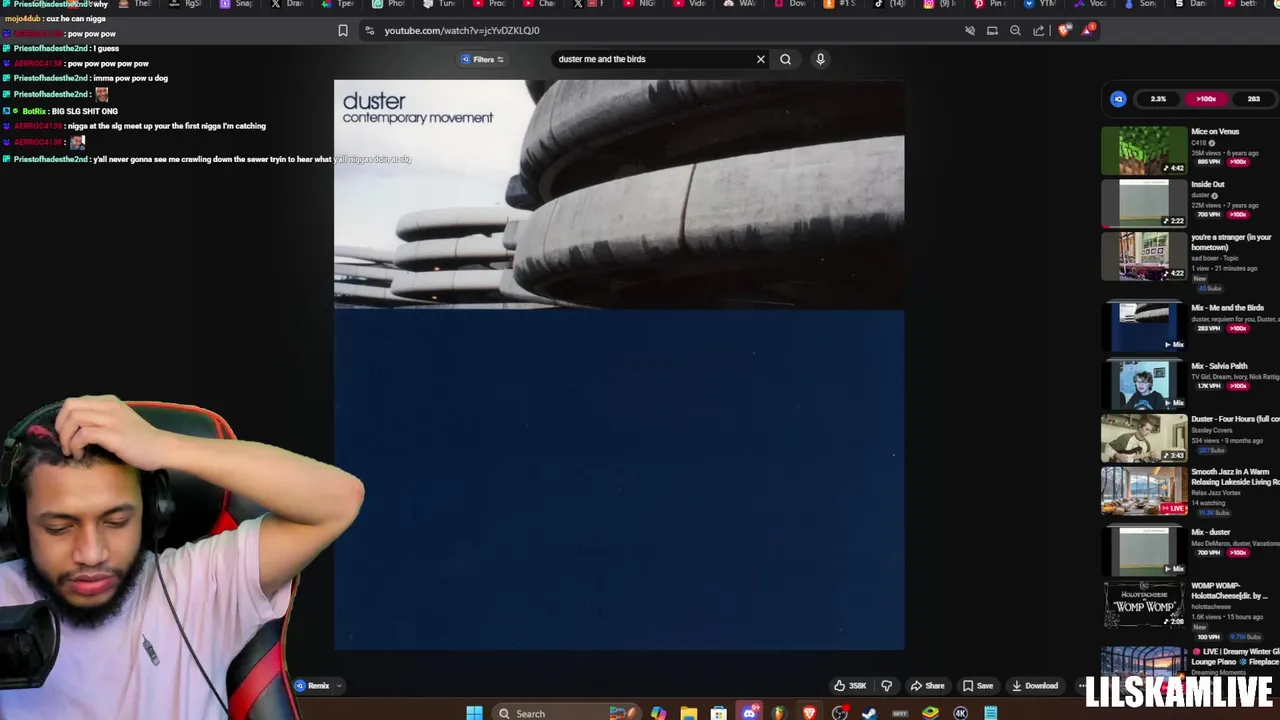Open Brave browser from the taskbar

pyautogui.click(x=809, y=713)
